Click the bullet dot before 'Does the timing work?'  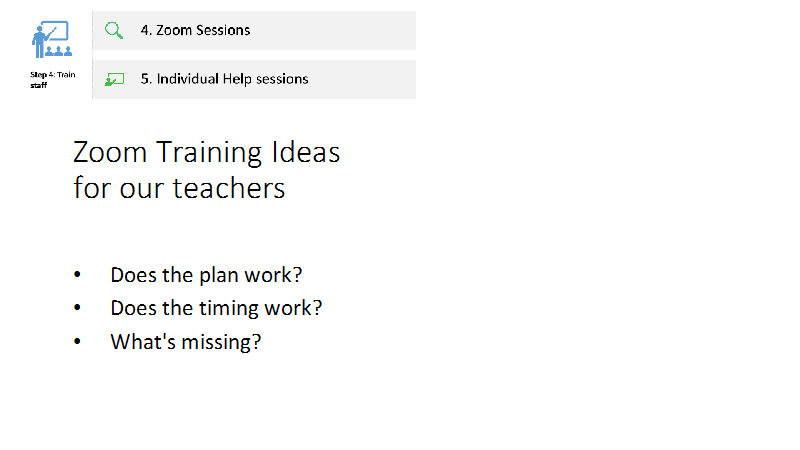77,308
